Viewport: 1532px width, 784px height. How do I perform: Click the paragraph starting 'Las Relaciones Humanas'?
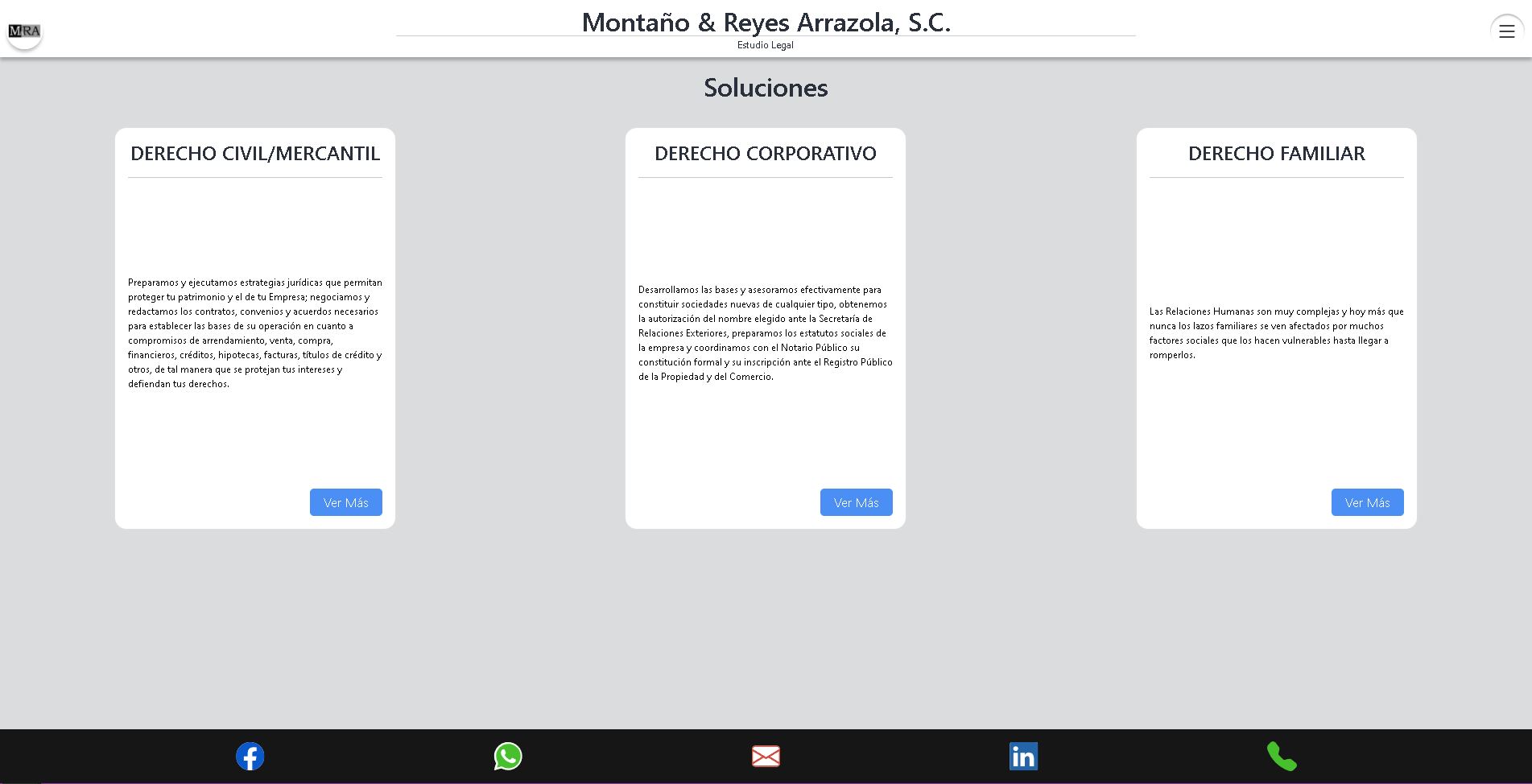click(x=1277, y=333)
